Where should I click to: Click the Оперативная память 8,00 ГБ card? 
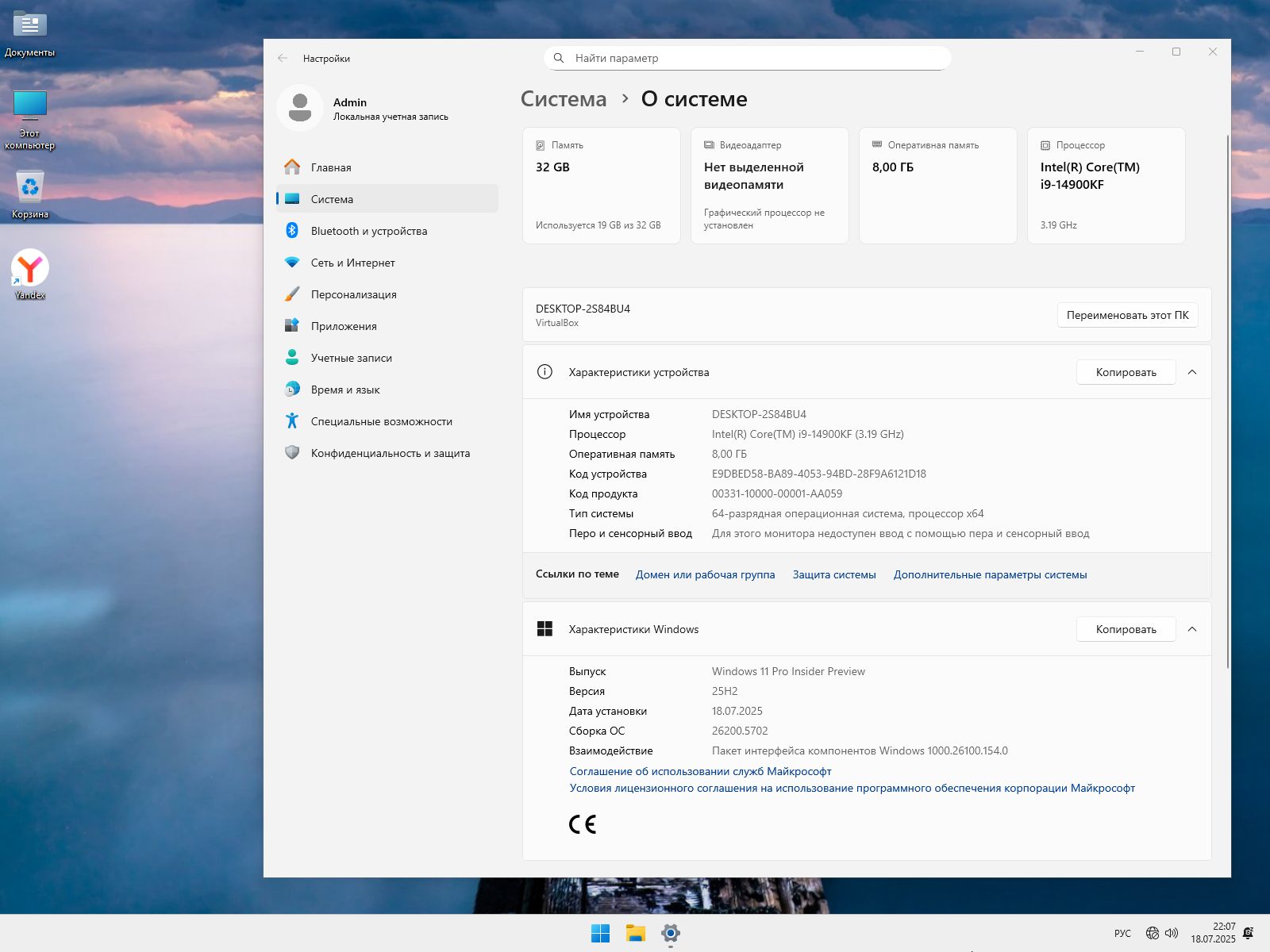pos(937,186)
